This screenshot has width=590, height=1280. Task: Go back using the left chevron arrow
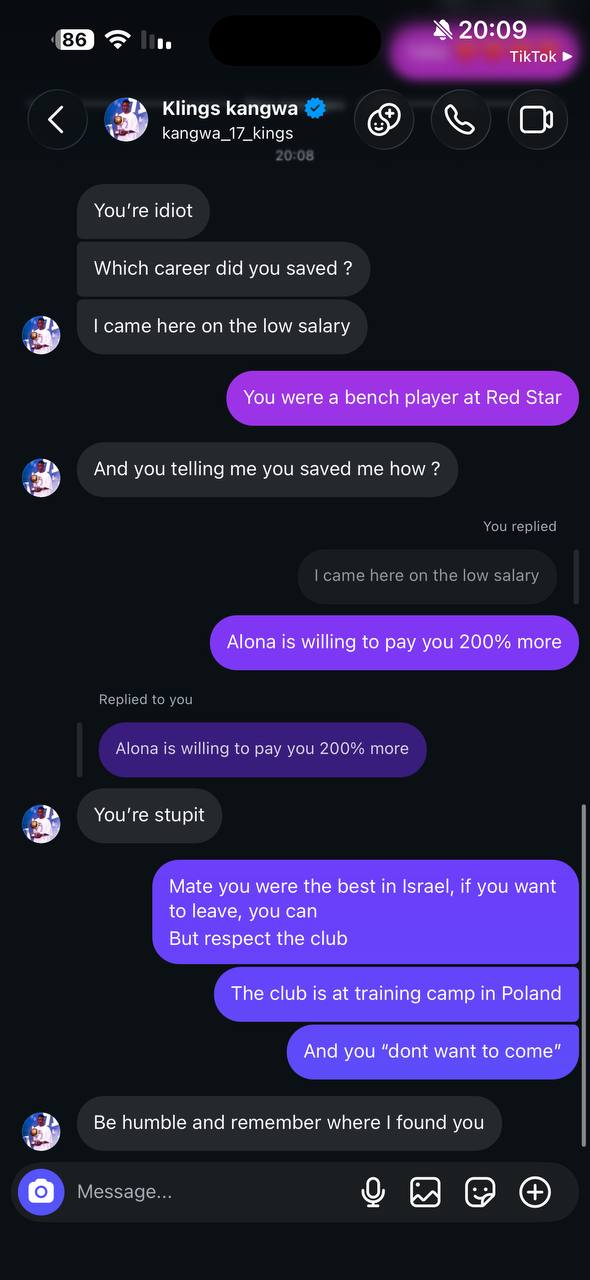coord(56,120)
